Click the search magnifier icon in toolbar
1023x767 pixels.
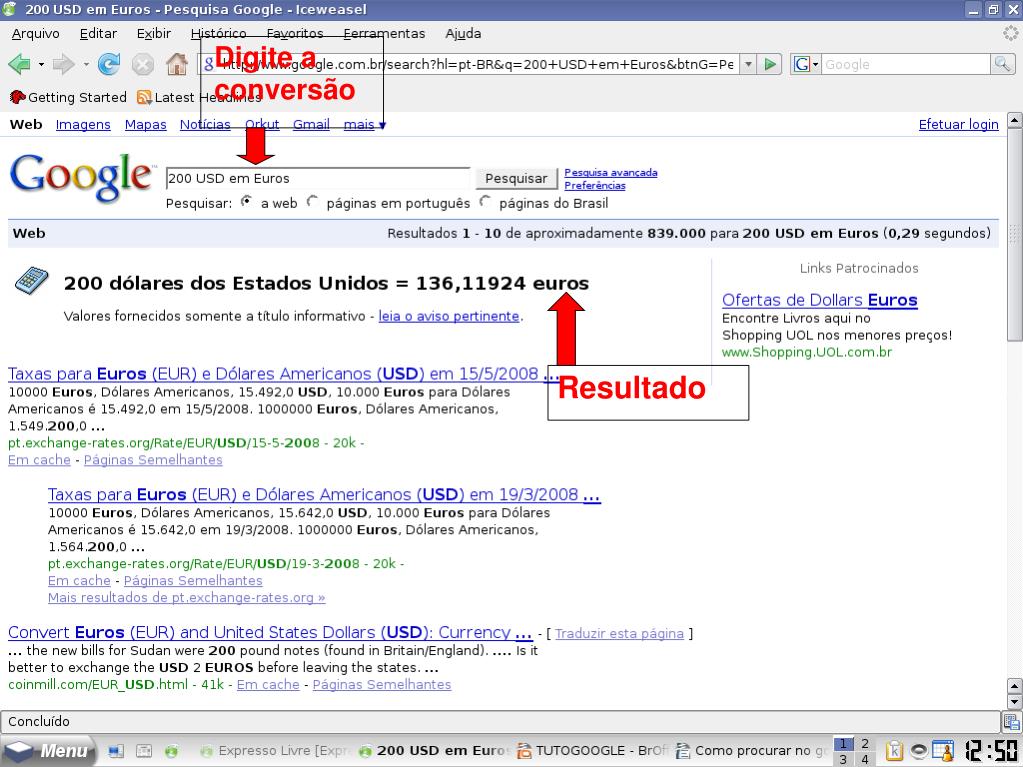click(1002, 64)
